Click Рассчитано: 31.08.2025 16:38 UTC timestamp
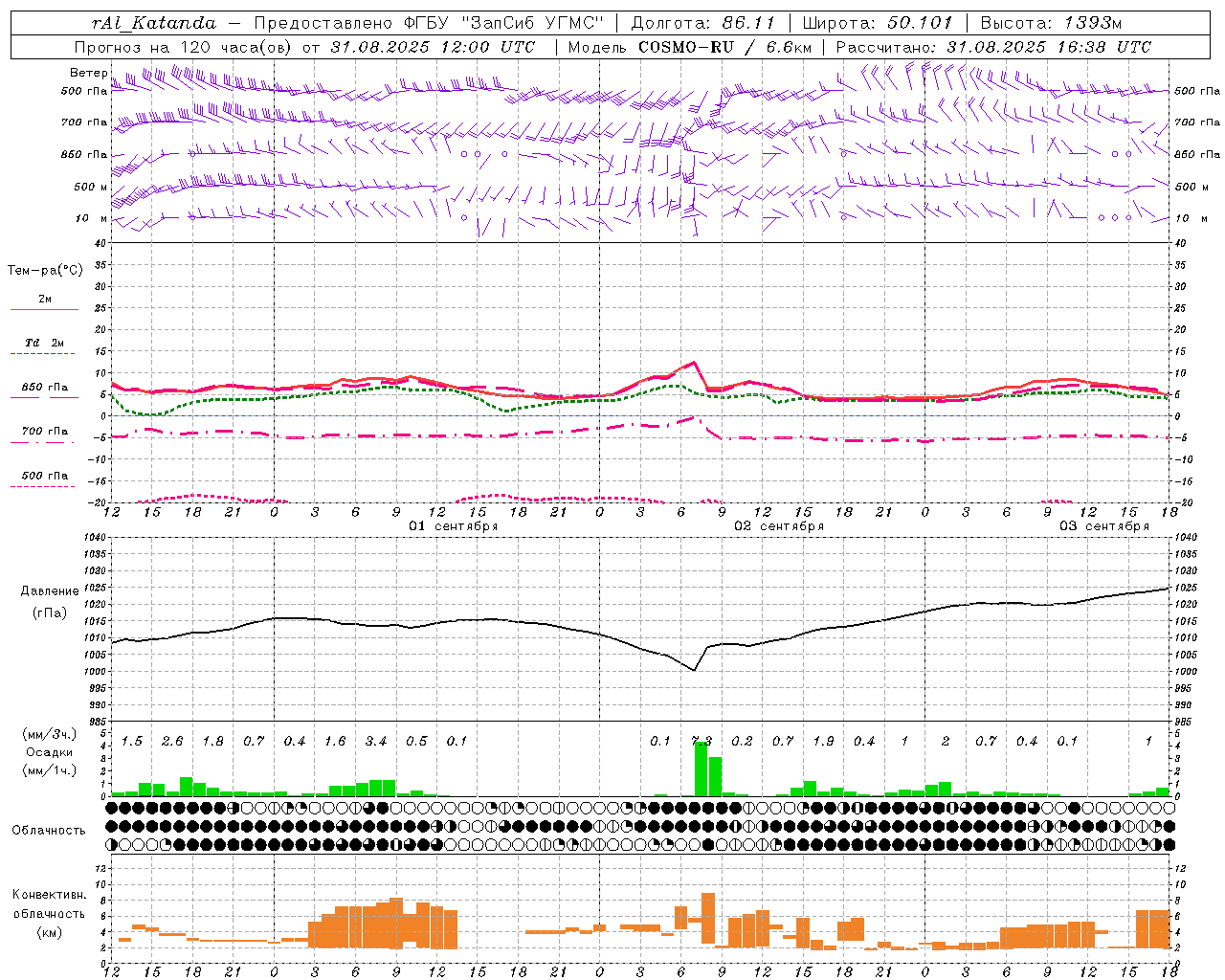This screenshot has width=1225, height=980. (x=993, y=47)
